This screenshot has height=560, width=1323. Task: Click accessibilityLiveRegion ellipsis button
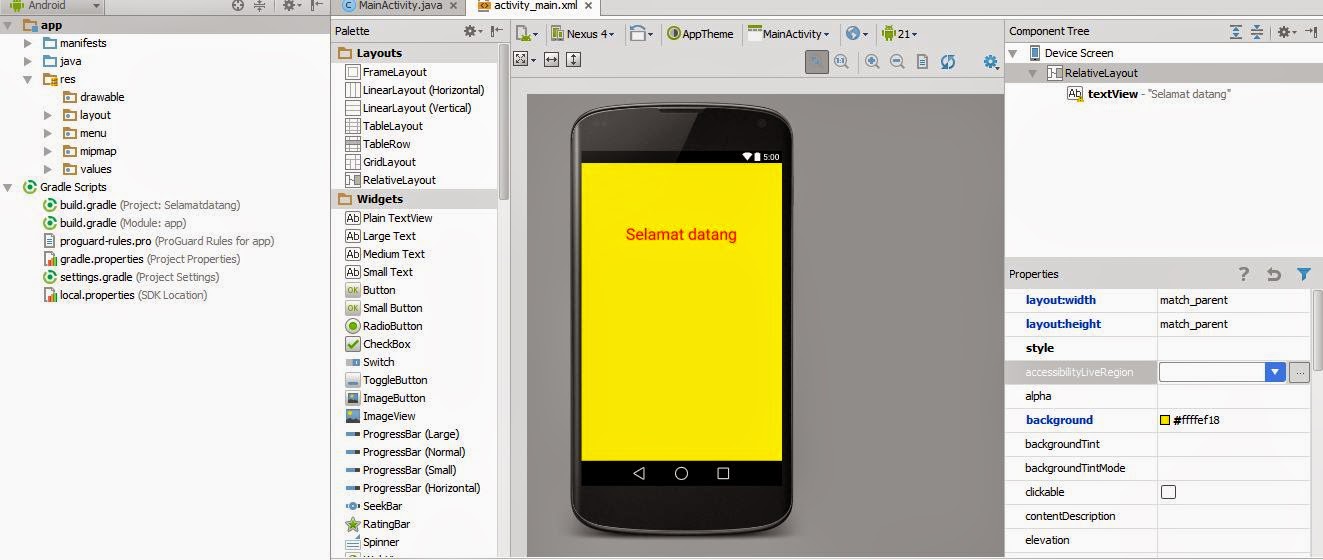[x=1299, y=372]
